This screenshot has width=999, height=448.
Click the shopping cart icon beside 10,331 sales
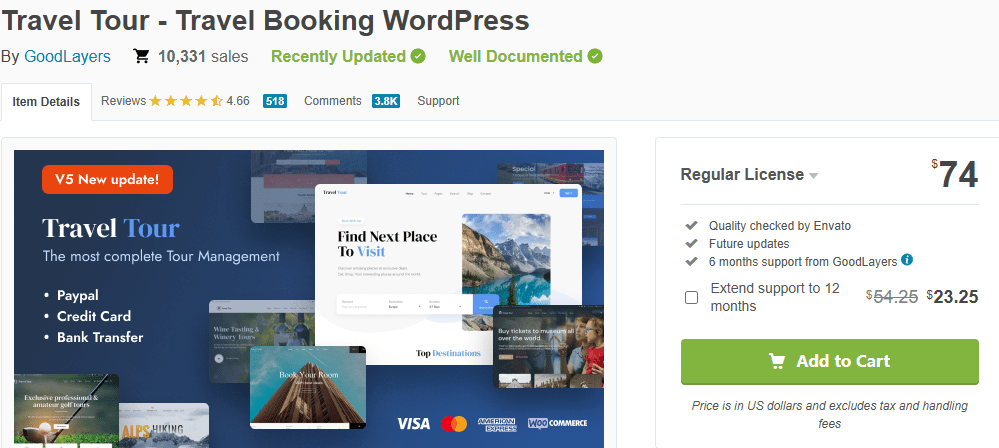click(x=141, y=57)
